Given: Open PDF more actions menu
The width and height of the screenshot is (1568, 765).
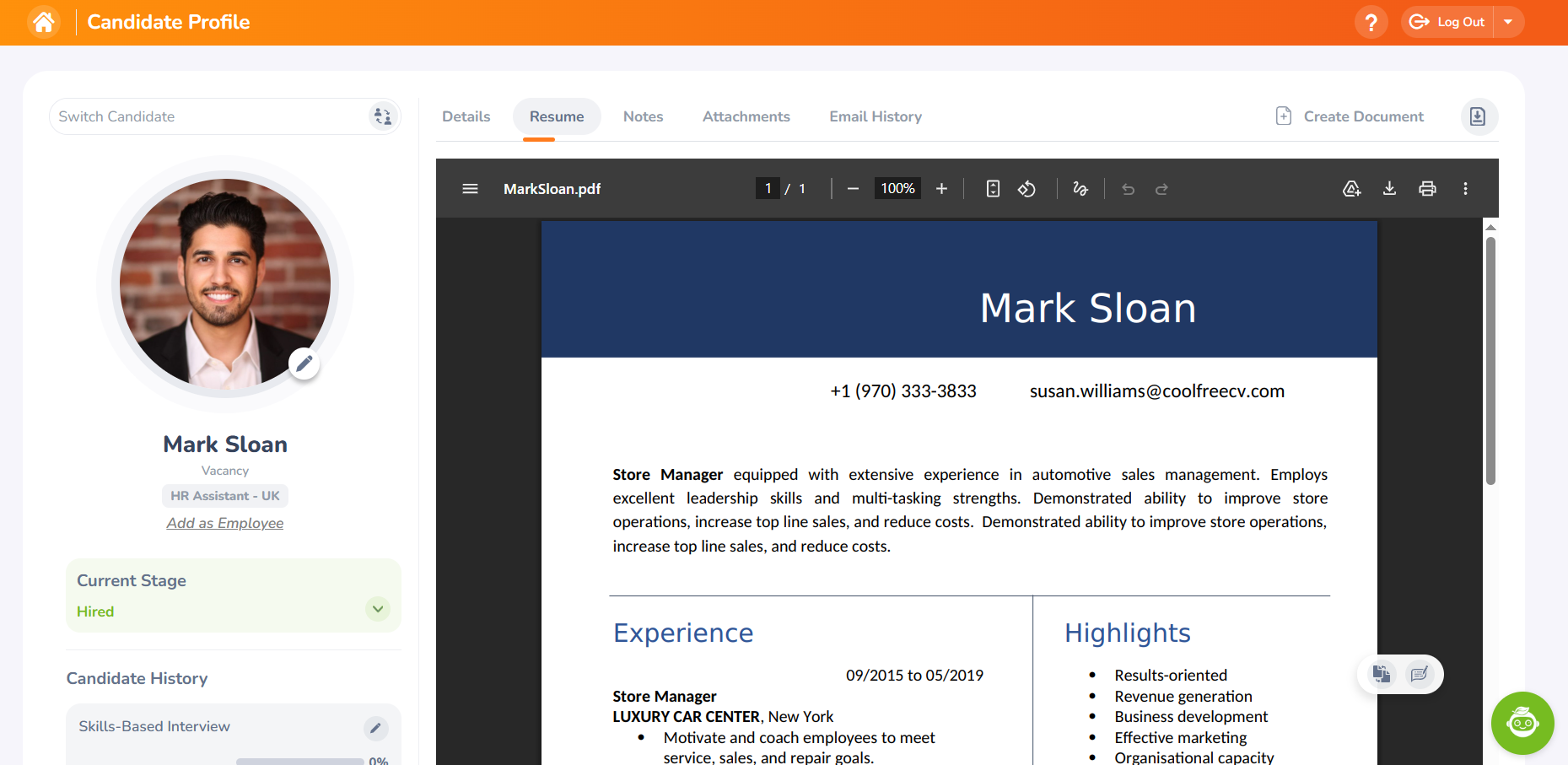Looking at the screenshot, I should (1465, 189).
